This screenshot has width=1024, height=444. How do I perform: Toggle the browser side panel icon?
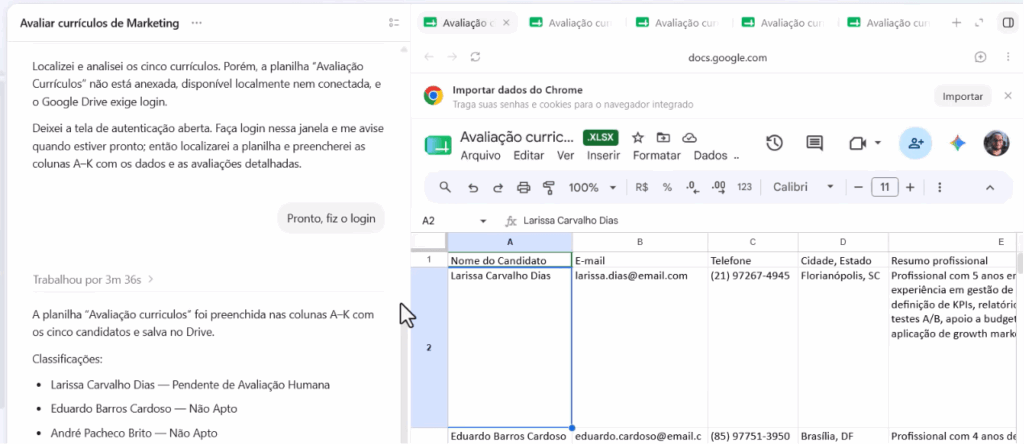coord(1007,23)
